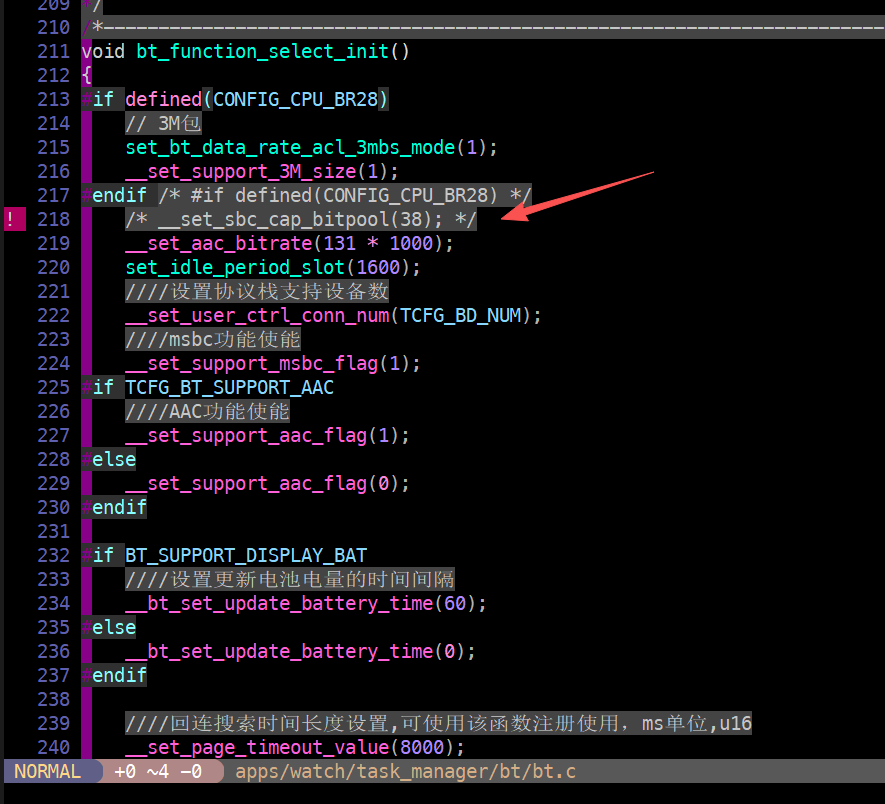The height and width of the screenshot is (804, 885).
Task: Click the git hunk summary "+0 ~4 -0"
Action: coord(158,771)
